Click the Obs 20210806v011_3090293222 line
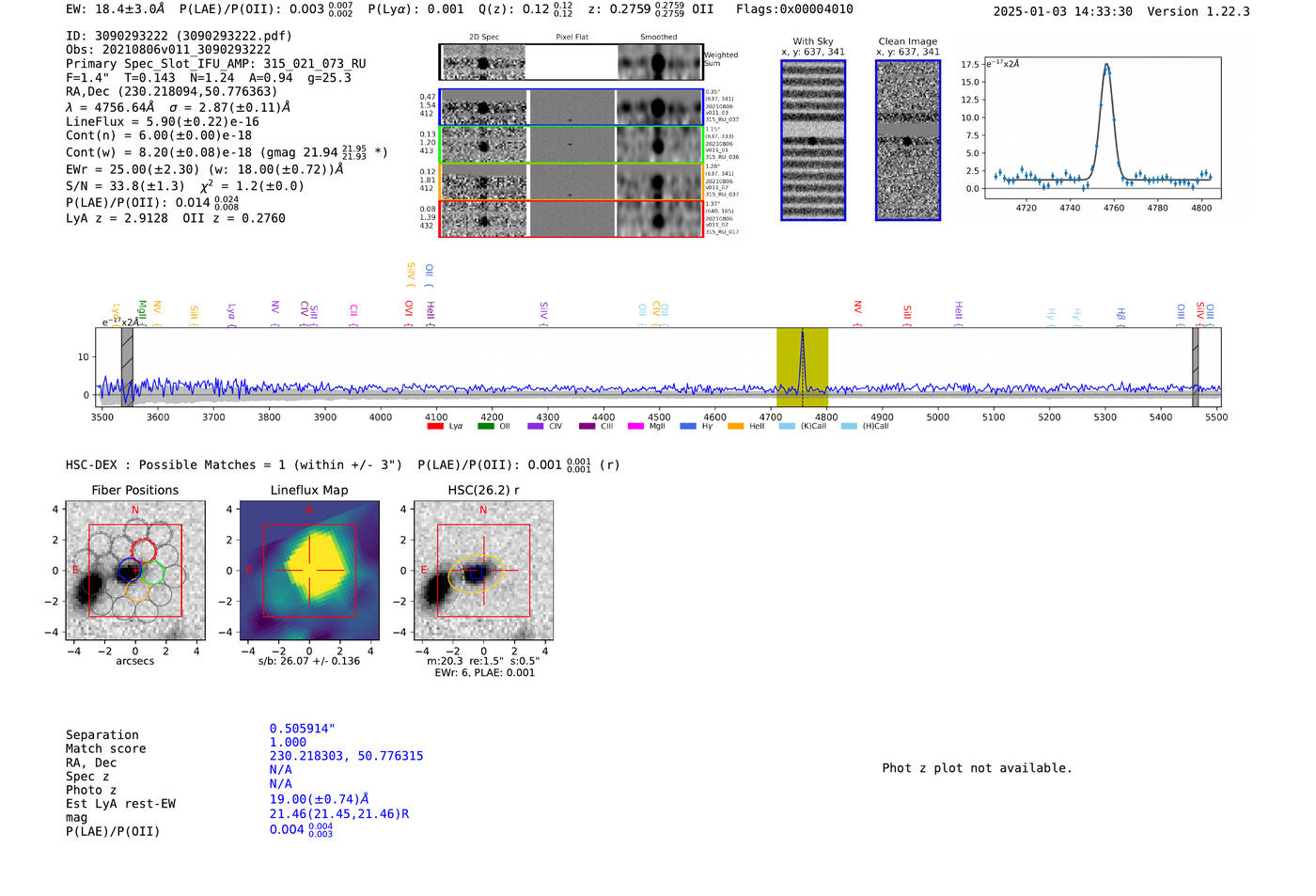Image resolution: width=1316 pixels, height=896 pixels. (x=168, y=50)
